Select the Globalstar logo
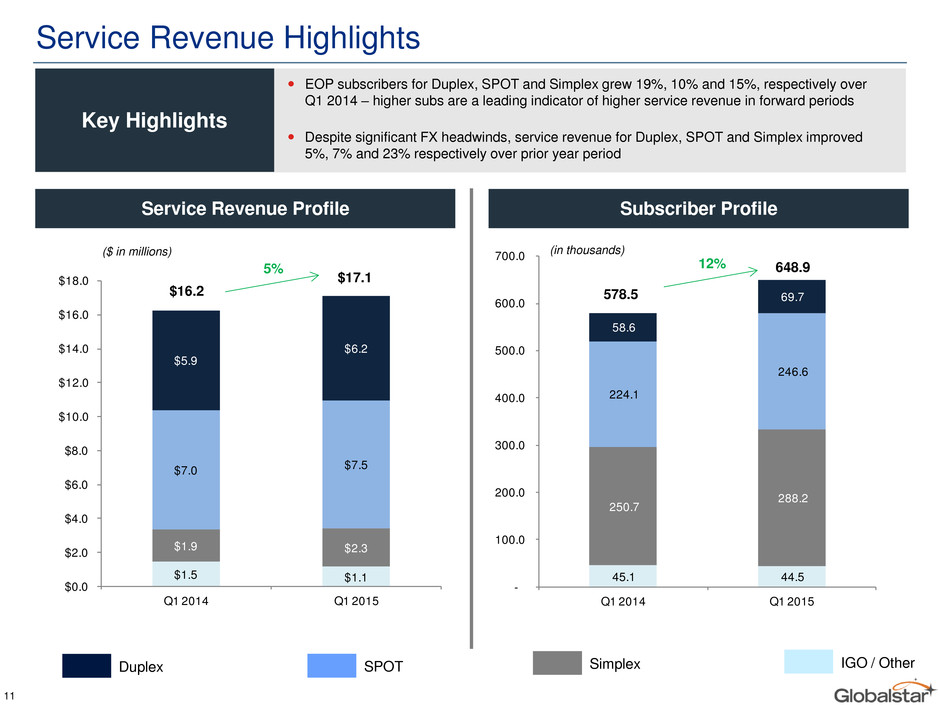 884,692
